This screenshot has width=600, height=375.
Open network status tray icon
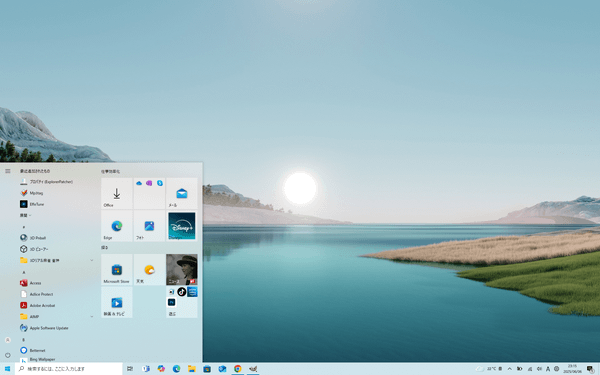[x=530, y=369]
